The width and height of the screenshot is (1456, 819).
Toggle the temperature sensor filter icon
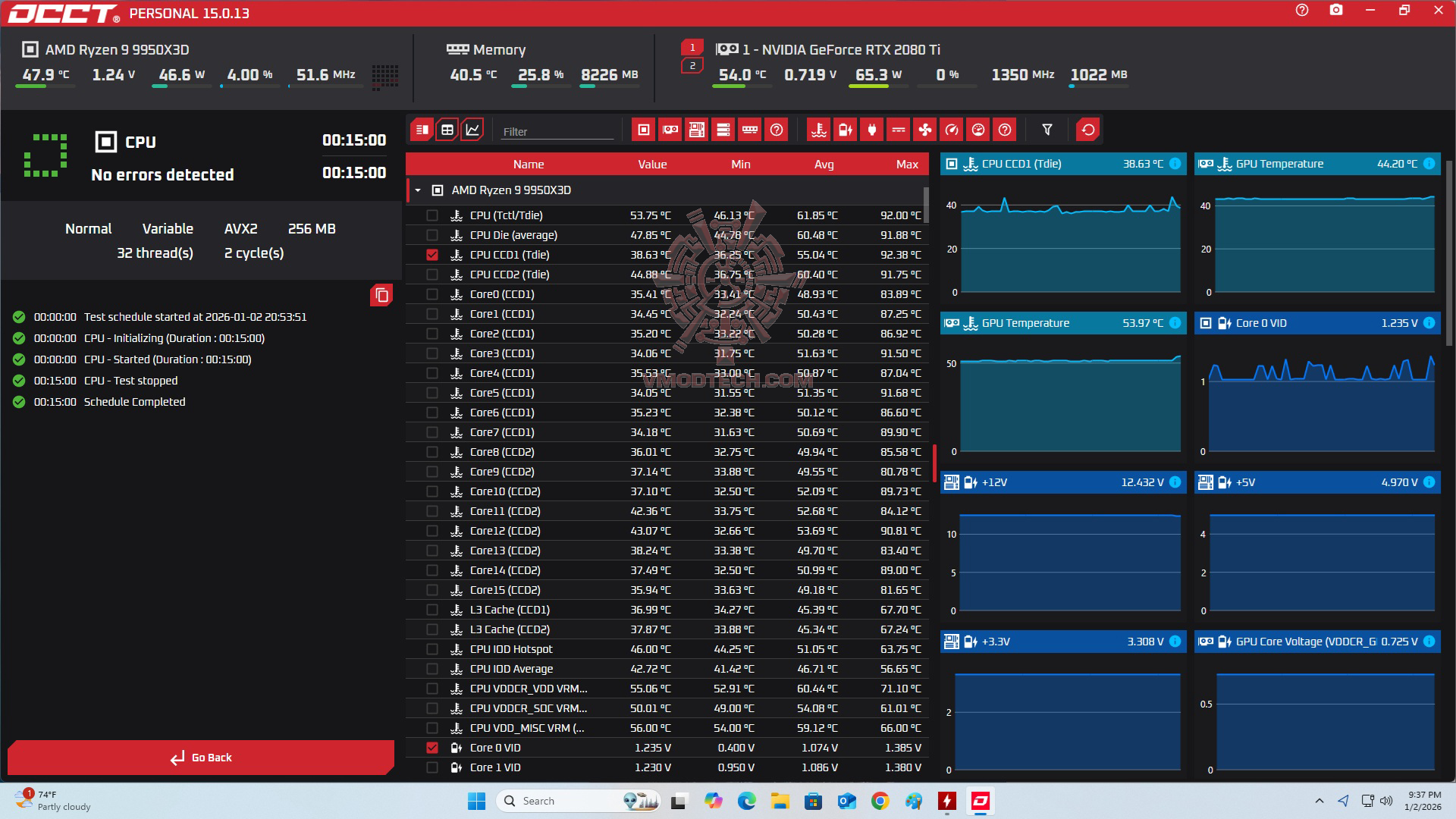pyautogui.click(x=819, y=130)
